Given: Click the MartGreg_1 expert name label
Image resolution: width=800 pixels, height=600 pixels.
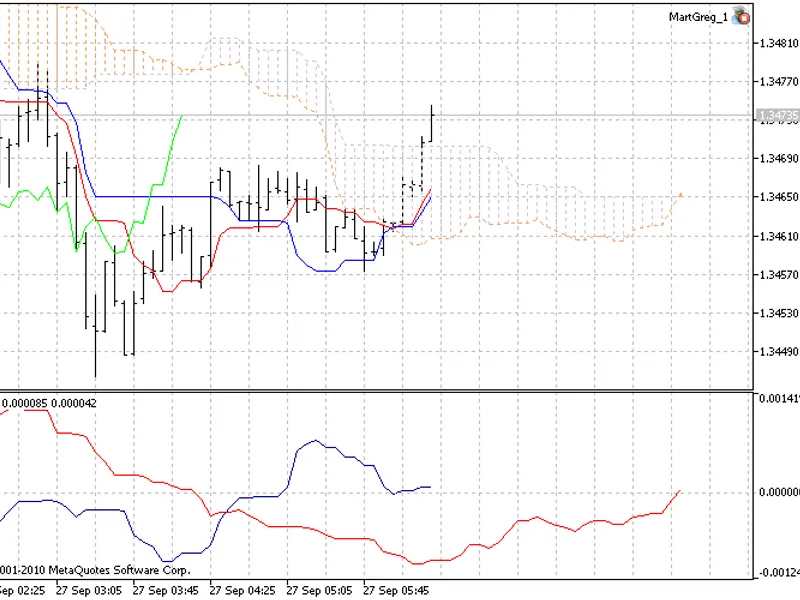Looking at the screenshot, I should (x=698, y=17).
